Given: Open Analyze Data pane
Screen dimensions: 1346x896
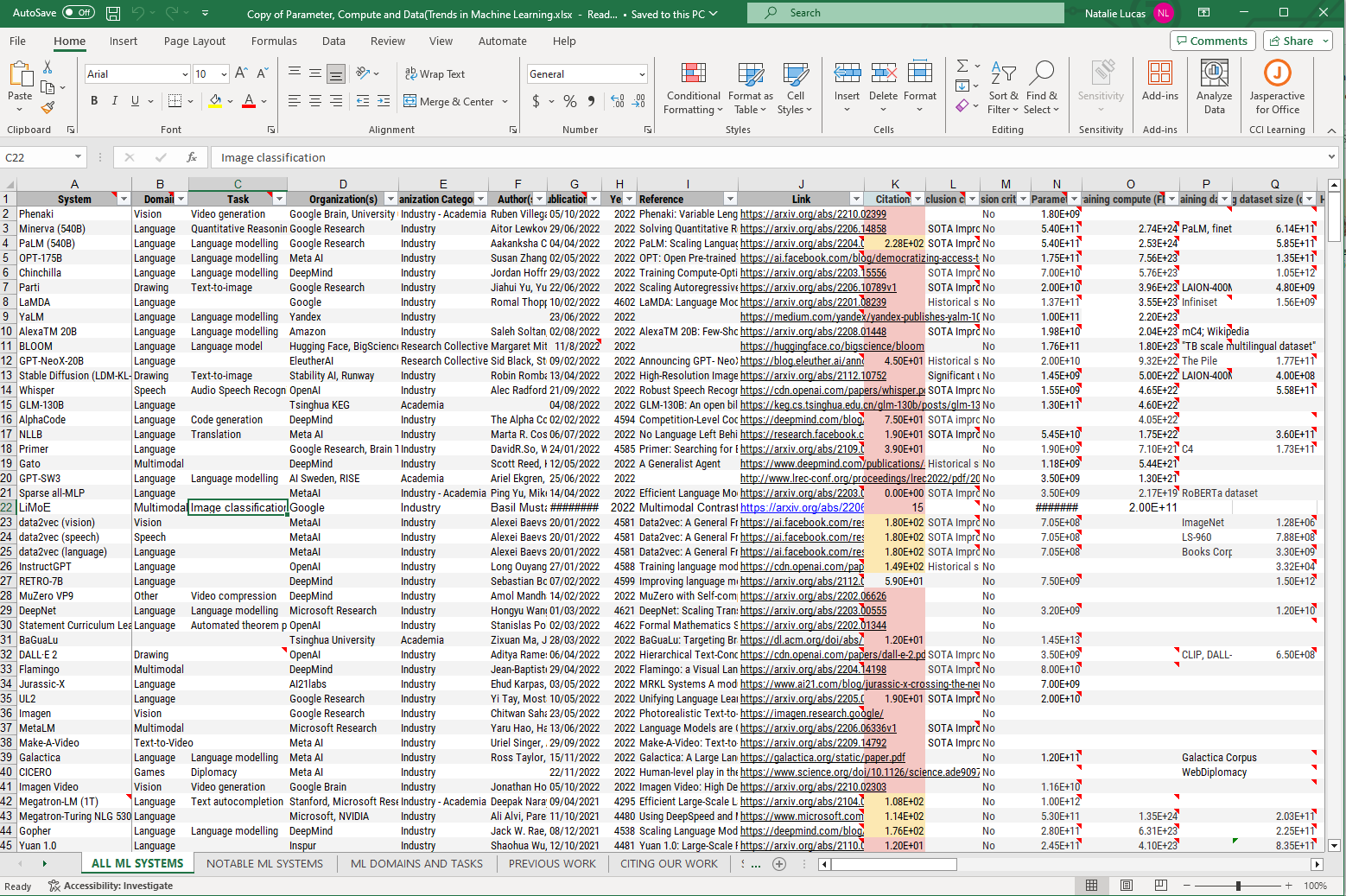Looking at the screenshot, I should 1214,87.
